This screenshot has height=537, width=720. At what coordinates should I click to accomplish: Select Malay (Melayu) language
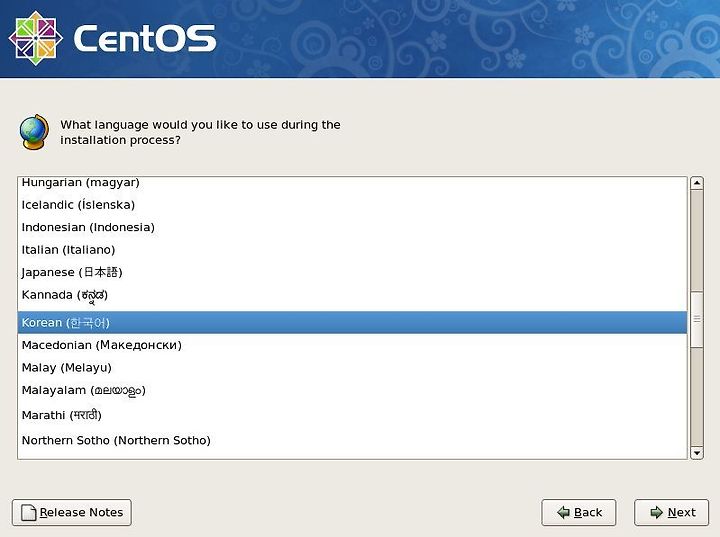pyautogui.click(x=352, y=367)
